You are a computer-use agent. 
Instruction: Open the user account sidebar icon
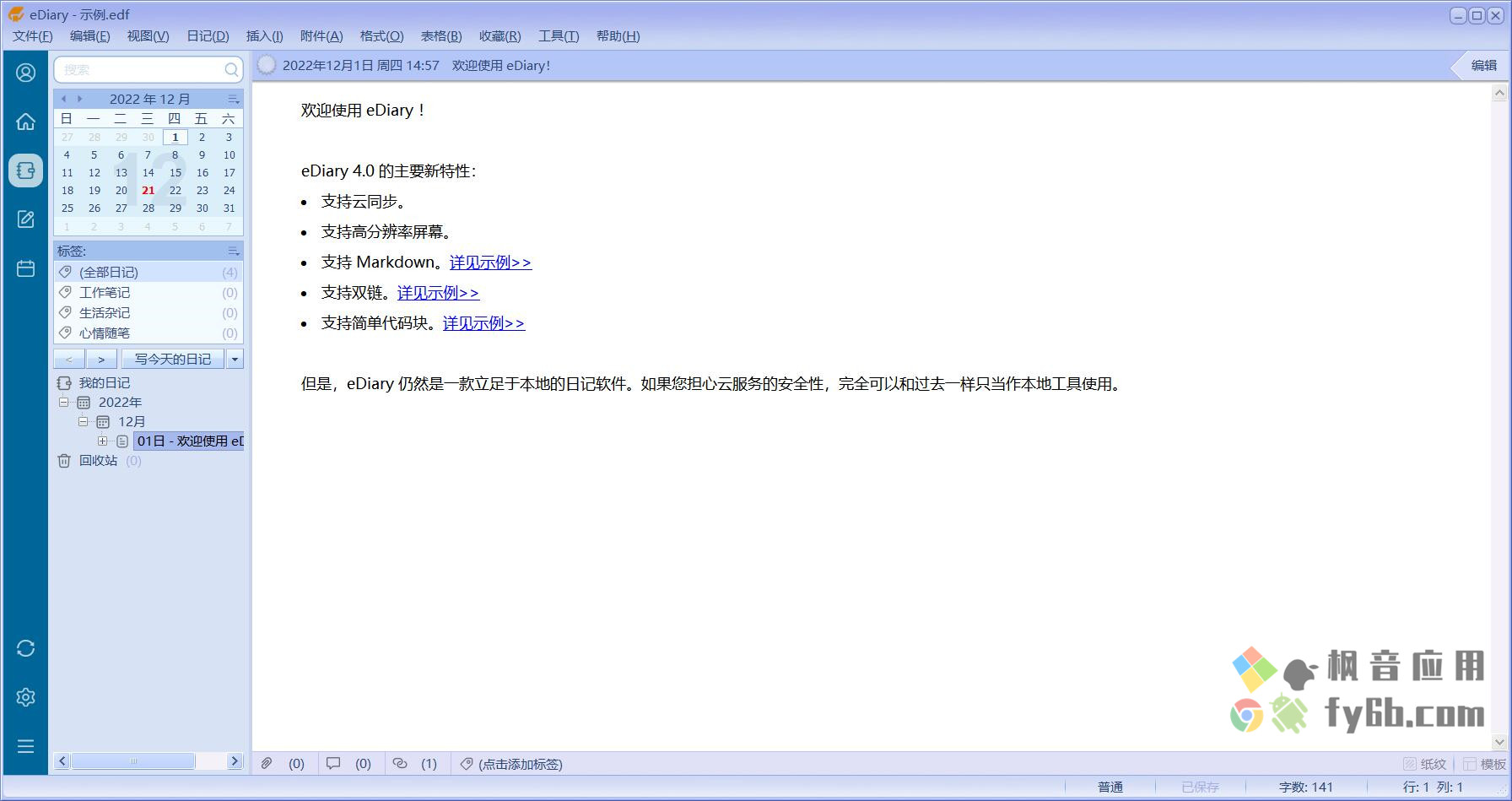click(26, 73)
